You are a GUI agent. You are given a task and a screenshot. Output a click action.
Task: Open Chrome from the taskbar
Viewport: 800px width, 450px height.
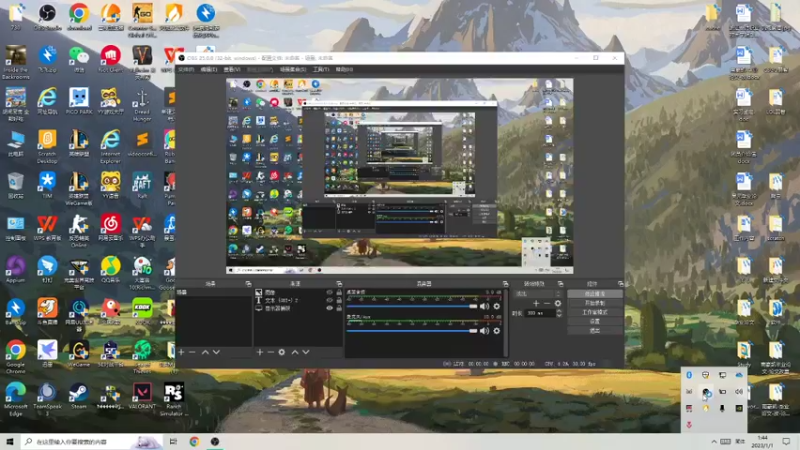click(x=194, y=441)
